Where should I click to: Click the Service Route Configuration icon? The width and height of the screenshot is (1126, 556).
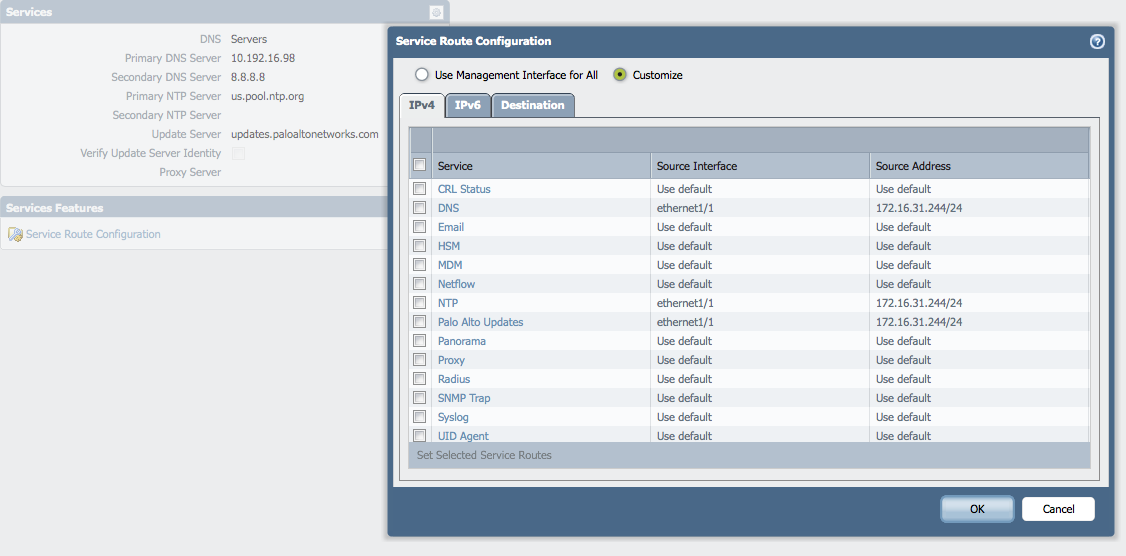tap(15, 234)
